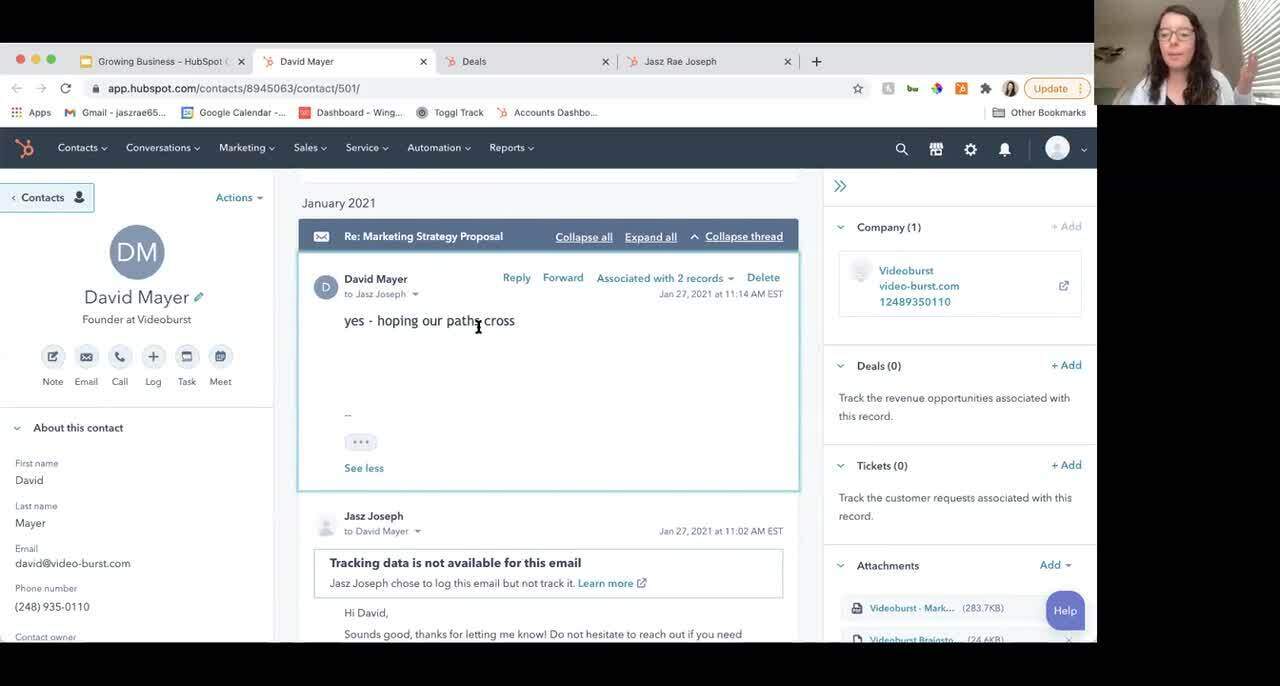Open the Associated with 2 records dropdown
The height and width of the screenshot is (686, 1280).
coord(665,279)
